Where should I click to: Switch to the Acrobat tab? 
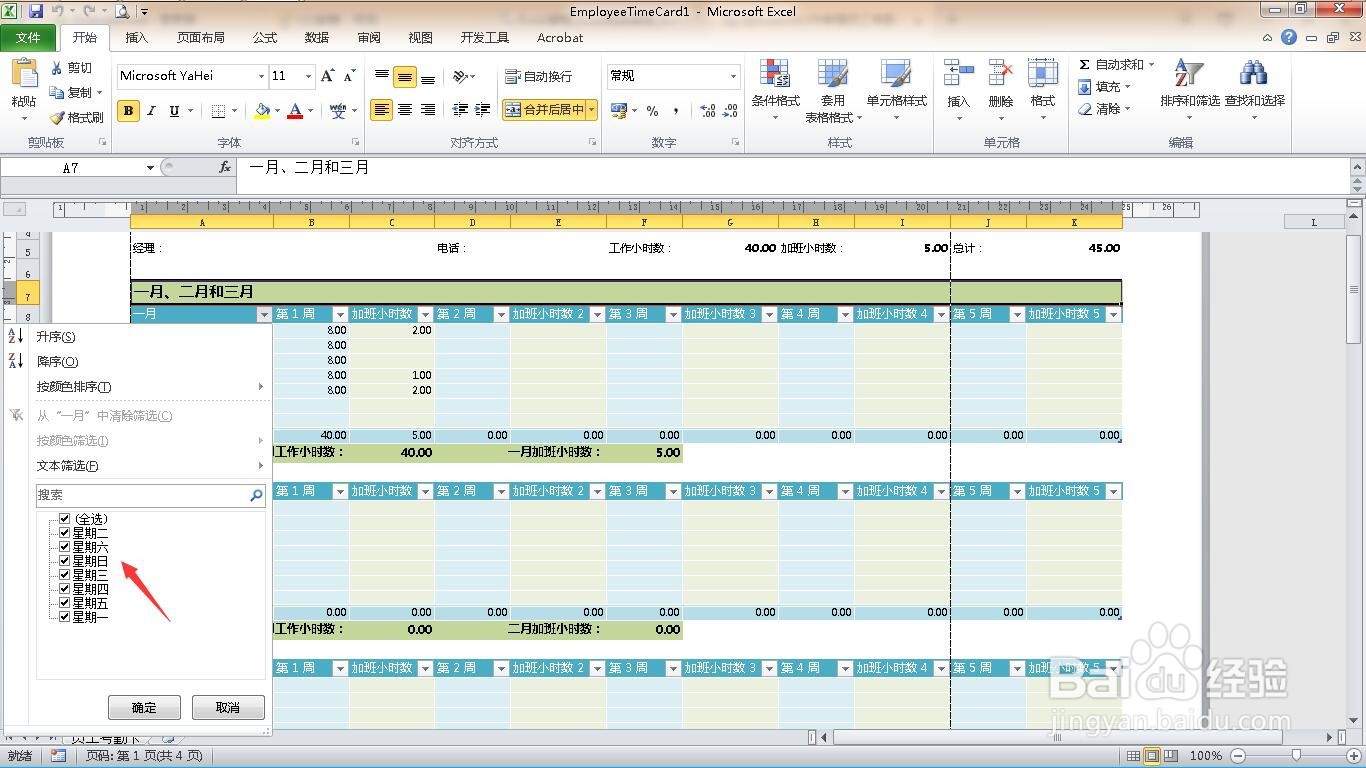[560, 38]
